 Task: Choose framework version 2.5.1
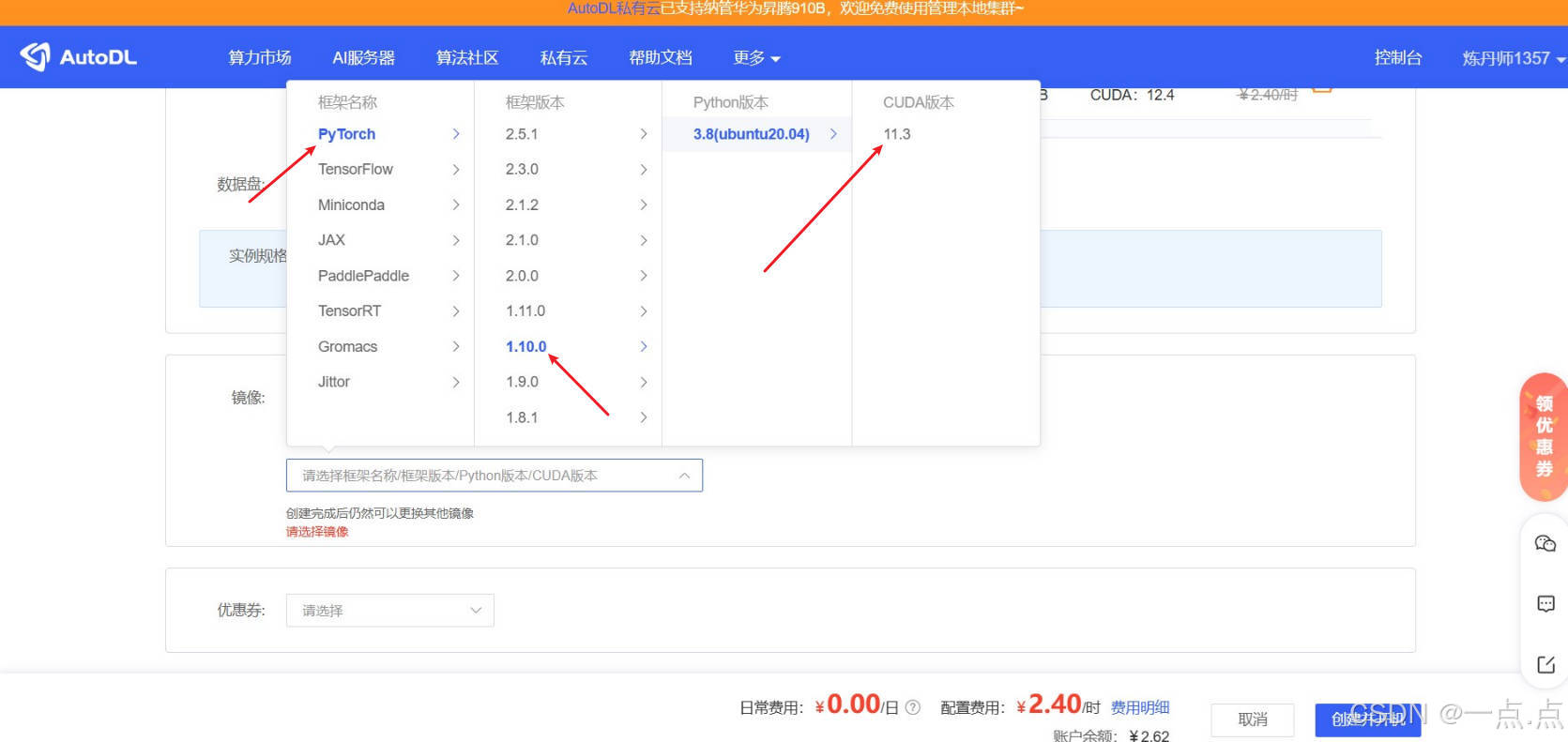click(x=569, y=134)
